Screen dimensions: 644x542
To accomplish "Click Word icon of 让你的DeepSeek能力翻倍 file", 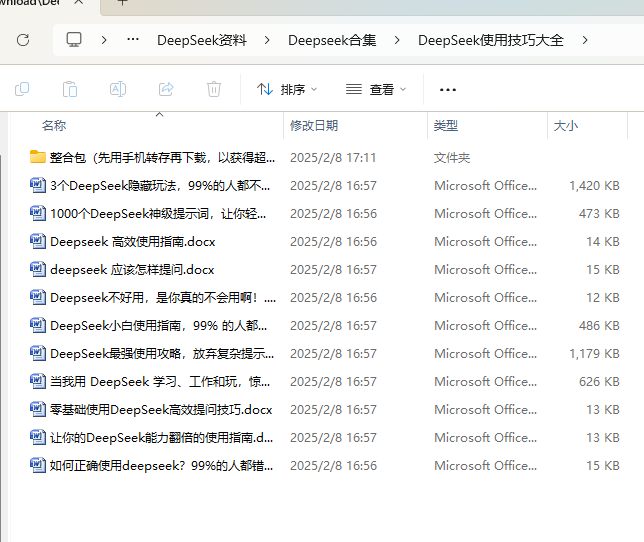I will pos(37,436).
